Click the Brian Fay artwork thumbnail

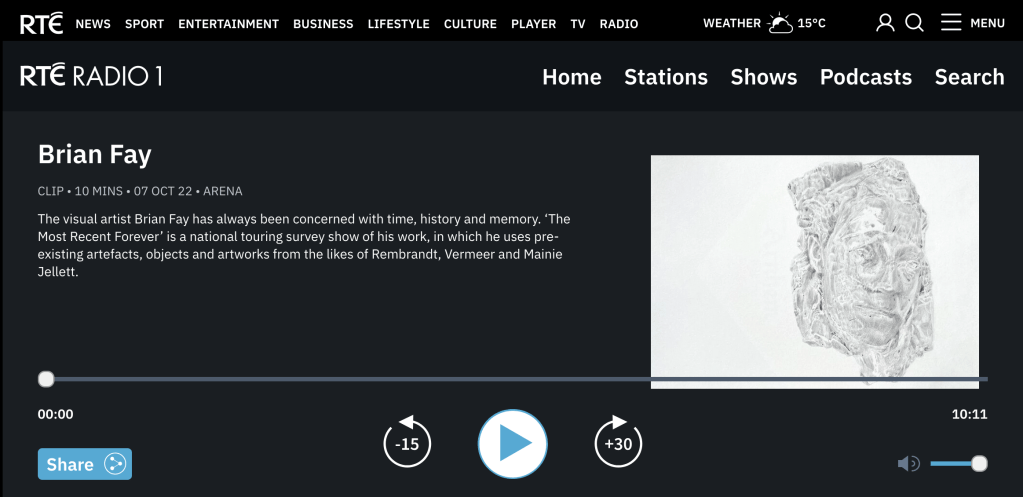(814, 270)
